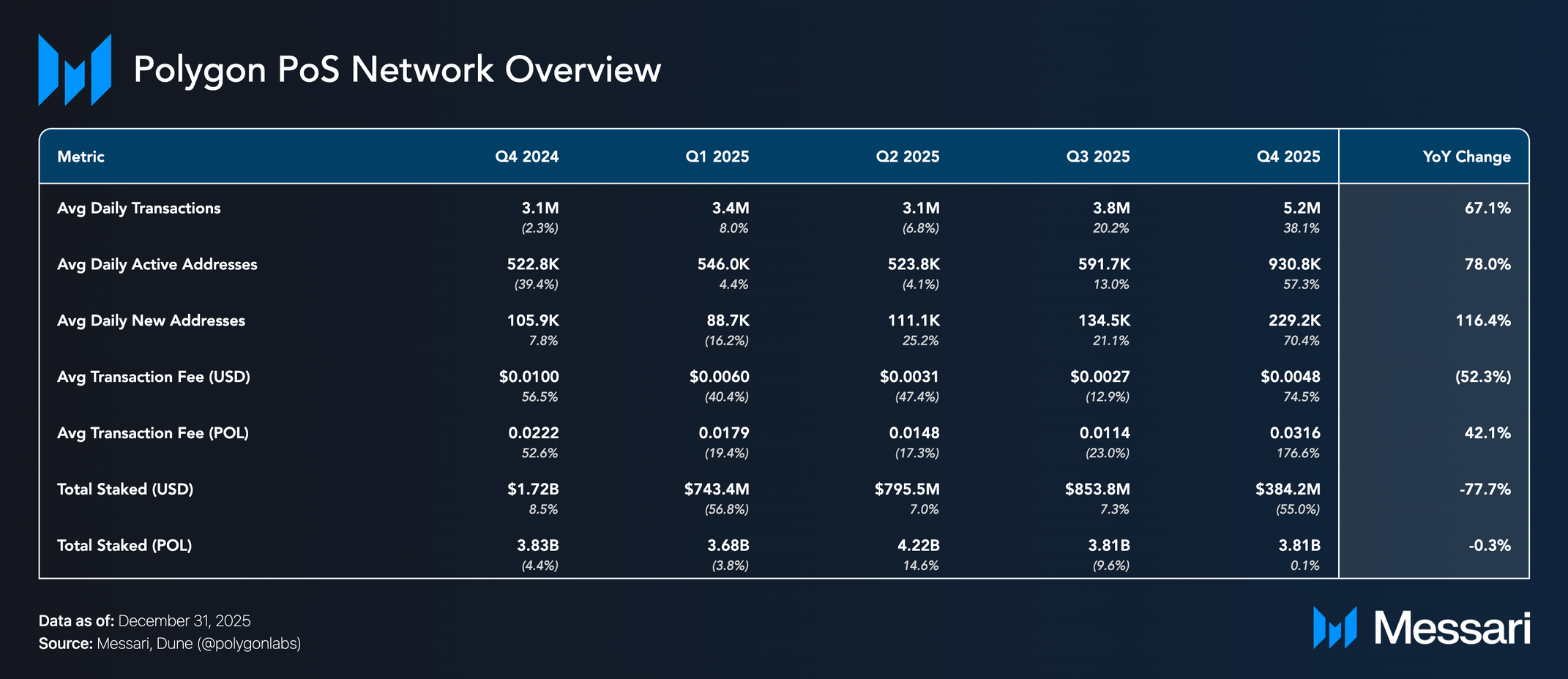Viewport: 1568px width, 679px height.
Task: Select the (52.3%) YoY change value
Action: (x=1483, y=377)
